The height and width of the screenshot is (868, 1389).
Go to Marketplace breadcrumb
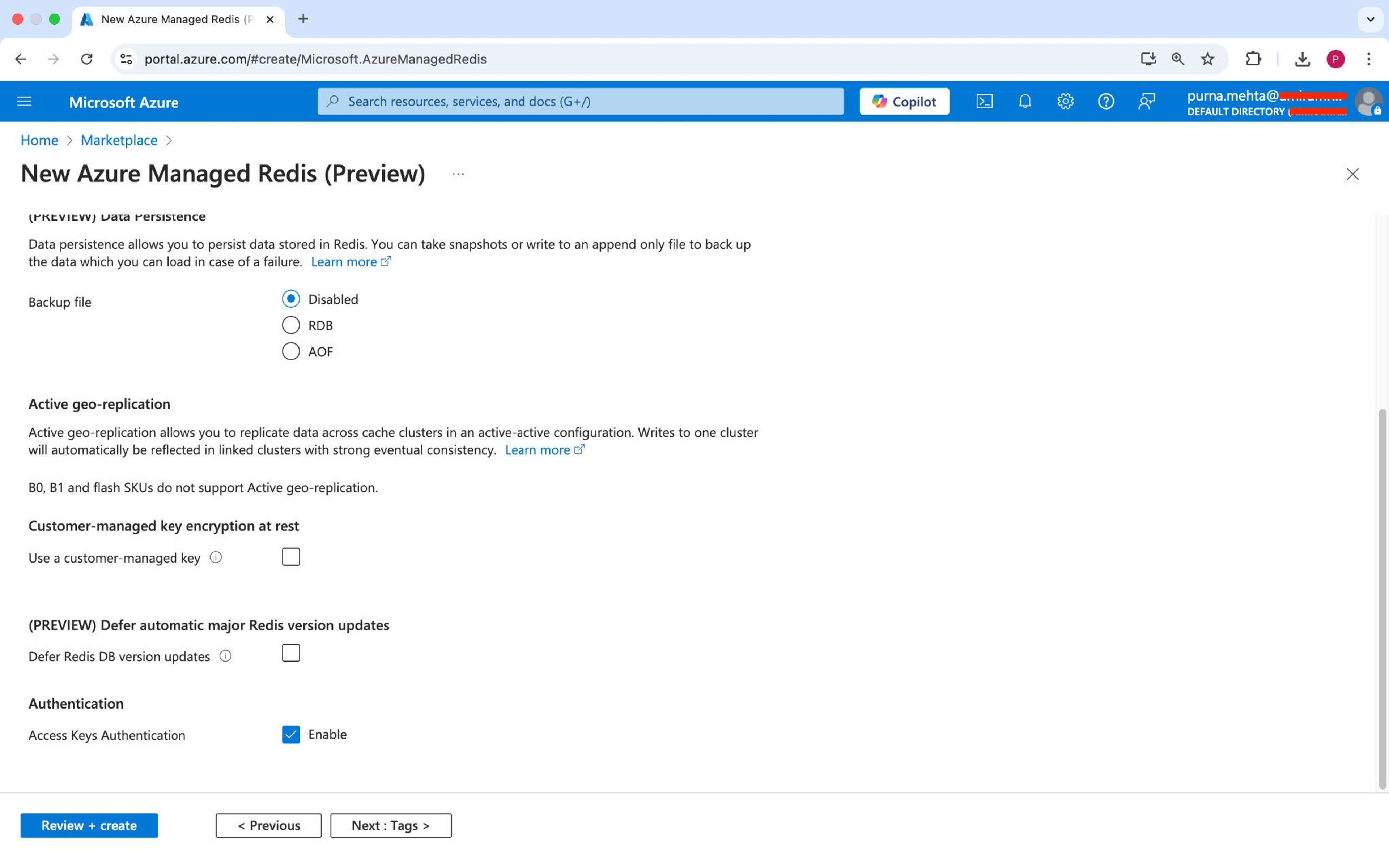(x=119, y=140)
